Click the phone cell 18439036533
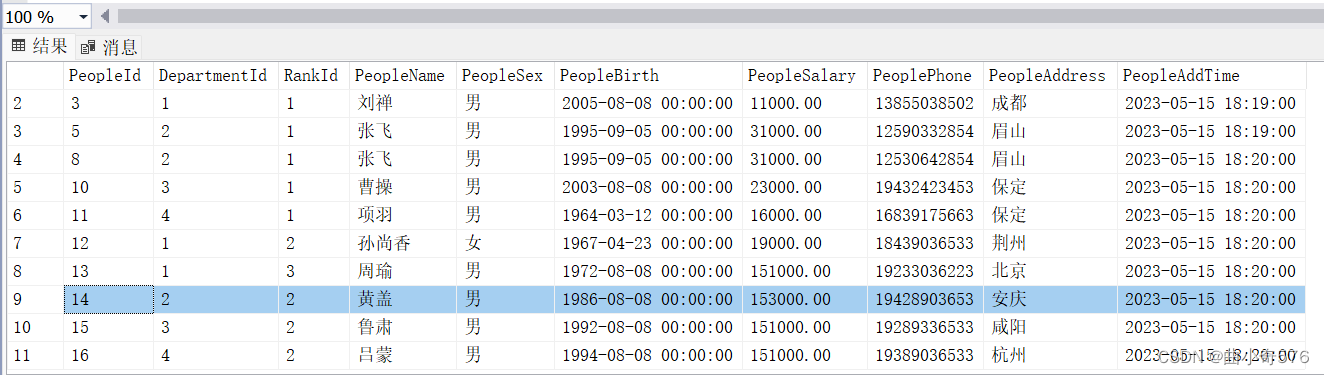 [926, 243]
